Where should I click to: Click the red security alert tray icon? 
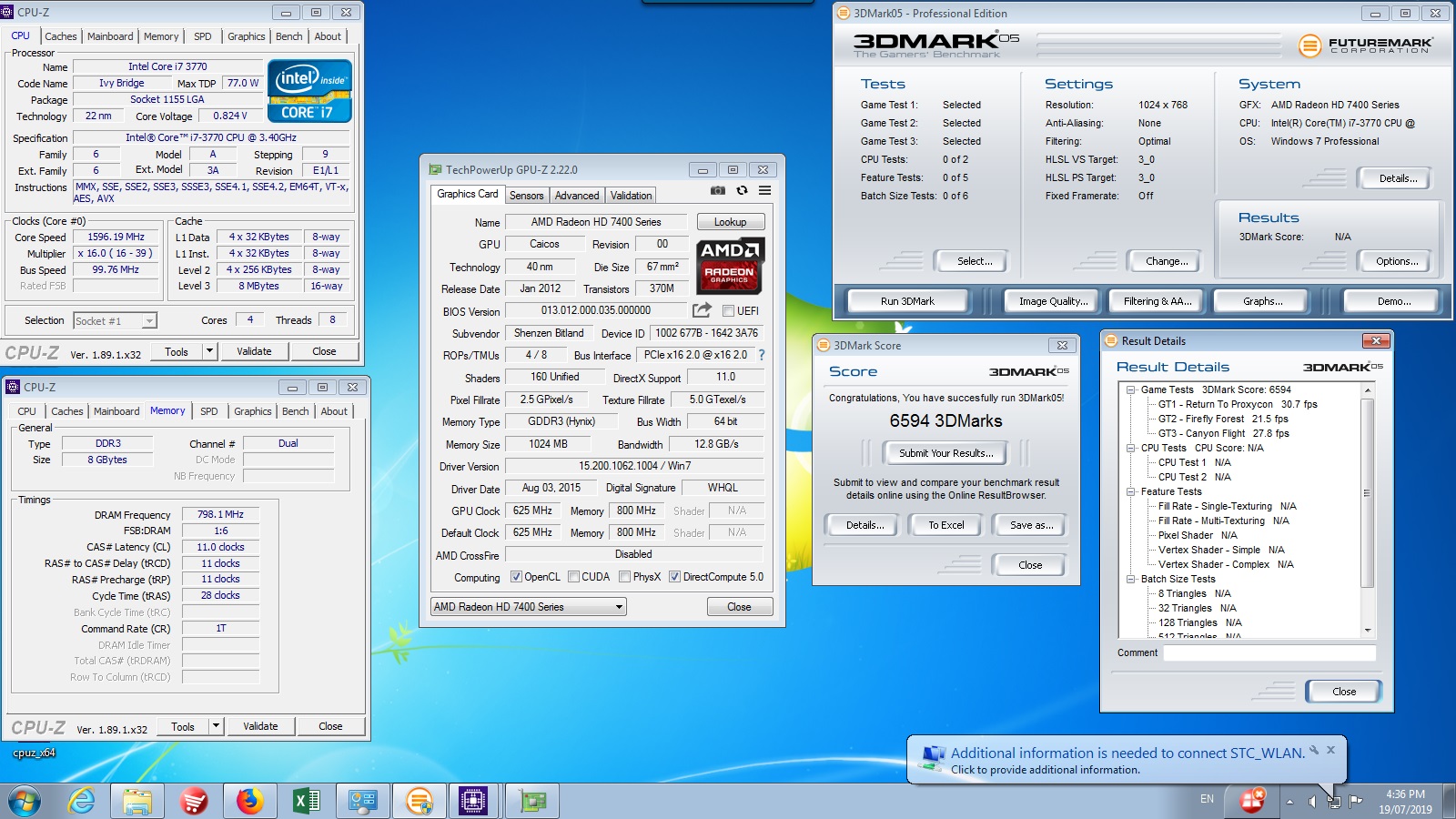pos(1253,801)
